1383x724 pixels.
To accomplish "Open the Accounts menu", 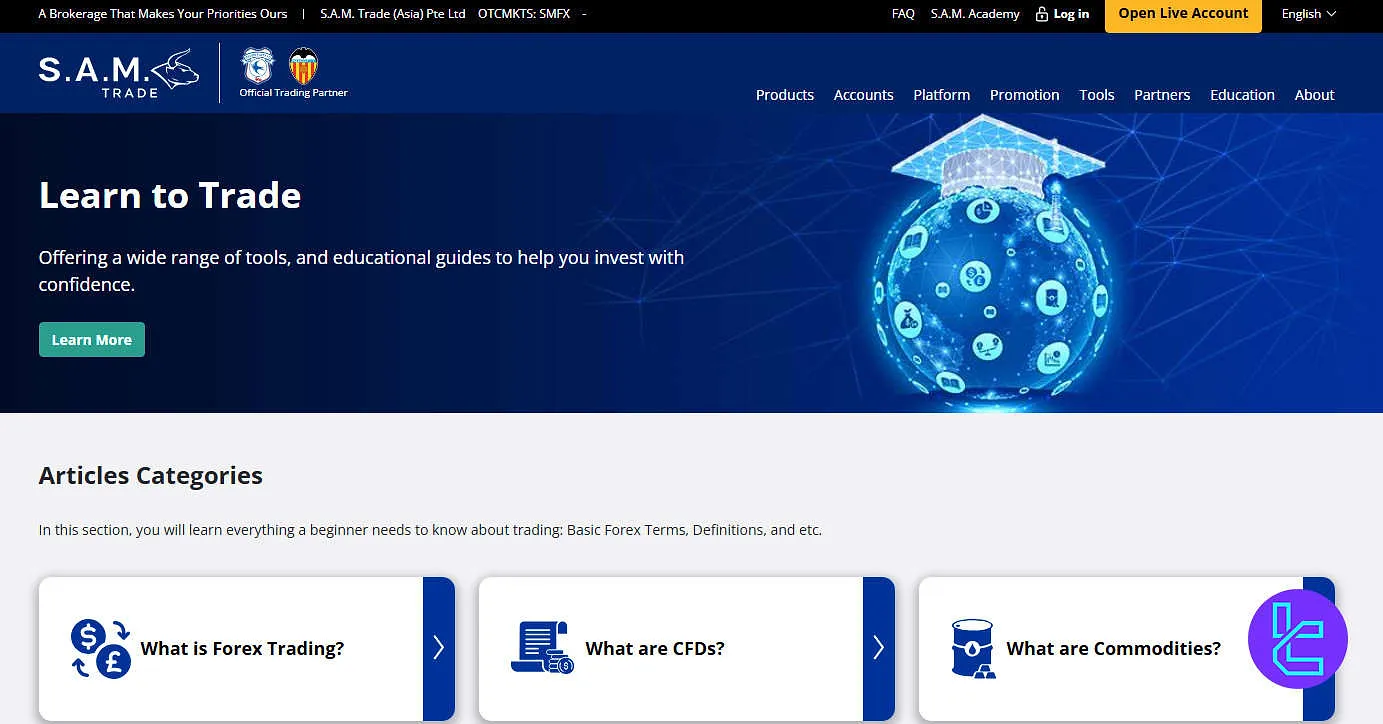I will pyautogui.click(x=863, y=95).
